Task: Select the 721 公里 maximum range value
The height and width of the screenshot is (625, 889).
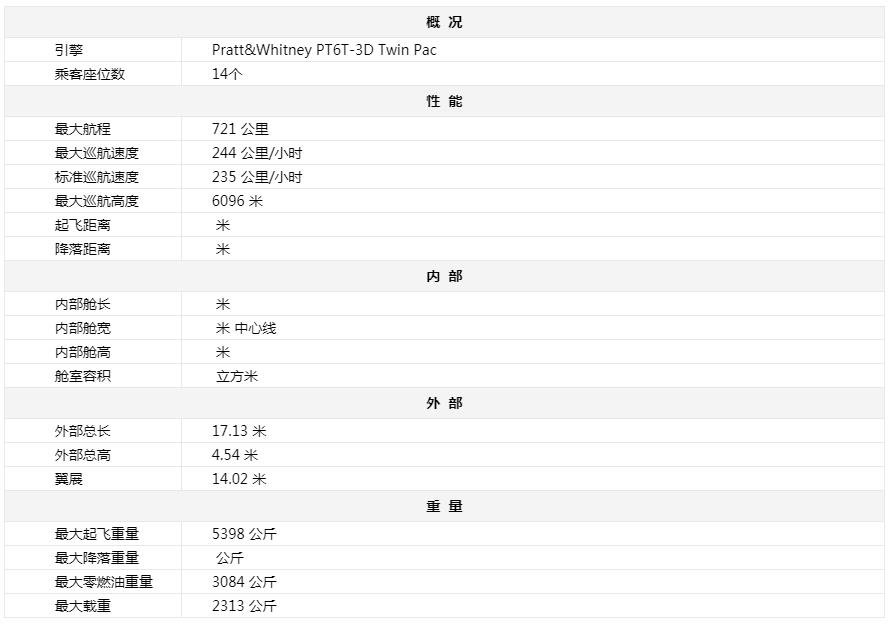Action: pyautogui.click(x=240, y=129)
